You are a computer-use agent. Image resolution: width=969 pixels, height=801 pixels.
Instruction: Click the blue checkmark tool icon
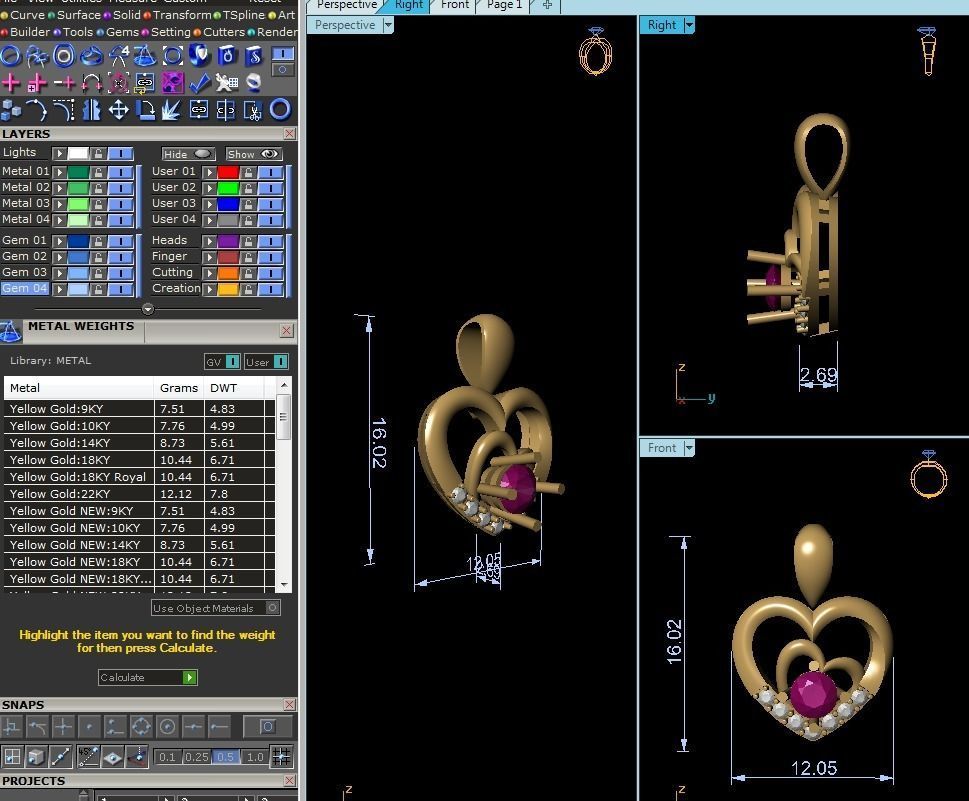pyautogui.click(x=199, y=82)
